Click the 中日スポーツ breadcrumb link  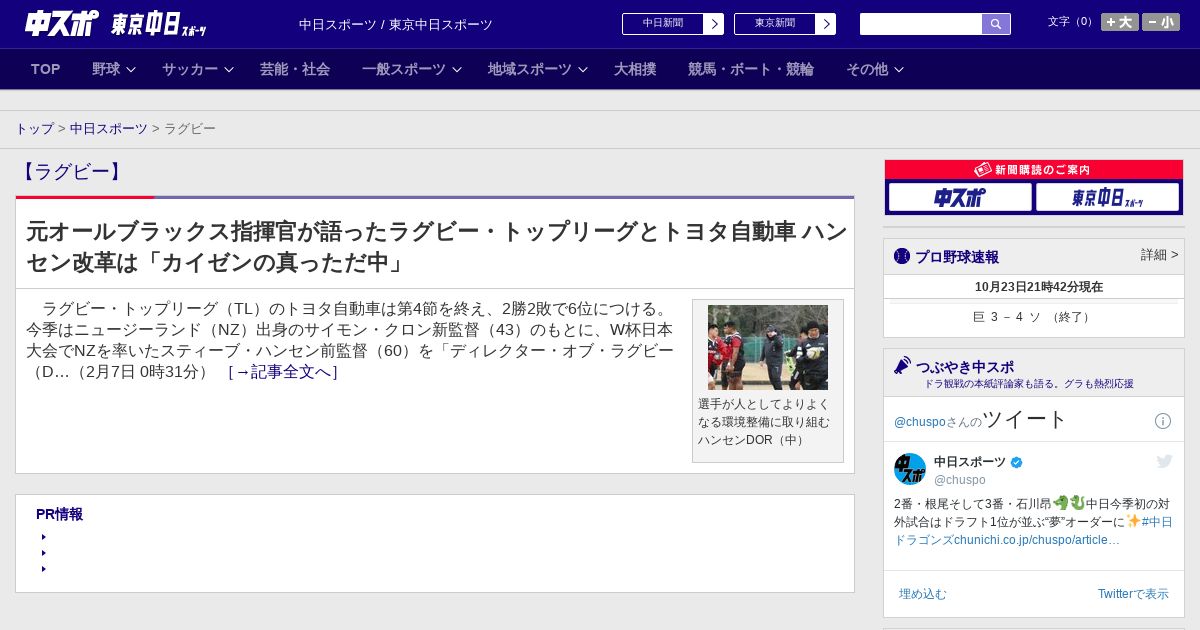point(109,129)
